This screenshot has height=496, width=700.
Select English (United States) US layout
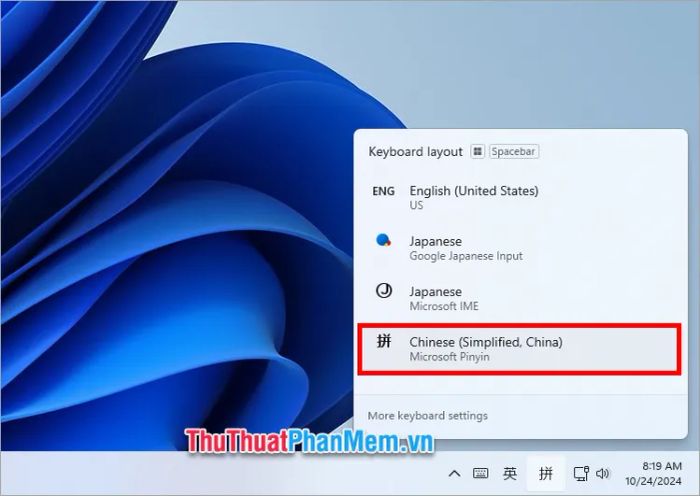tap(473, 197)
